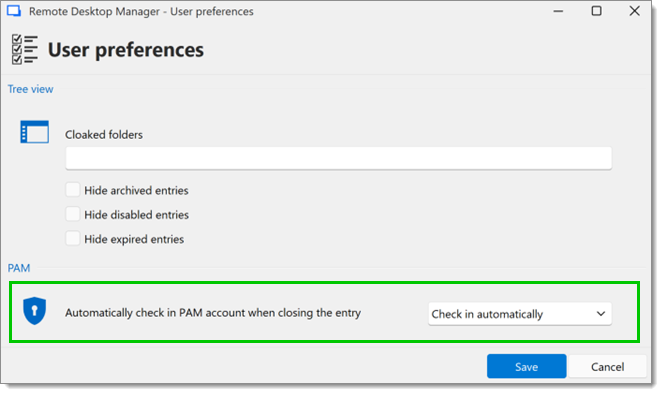This screenshot has width=662, height=394.
Task: Click the Hide archived entries label
Action: [136, 190]
